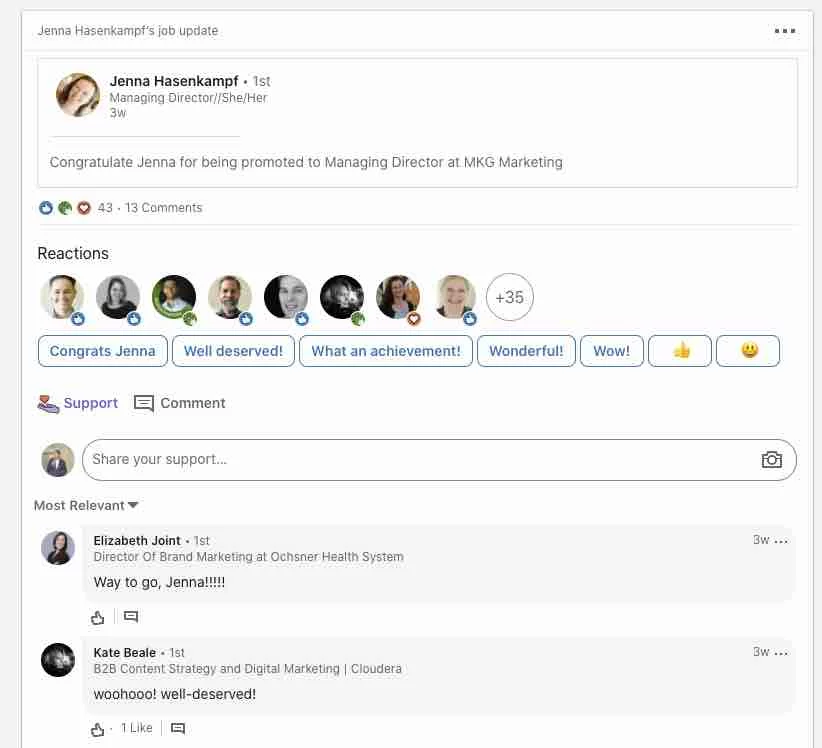Click the thumbs-up emoji quick reply

click(x=681, y=351)
